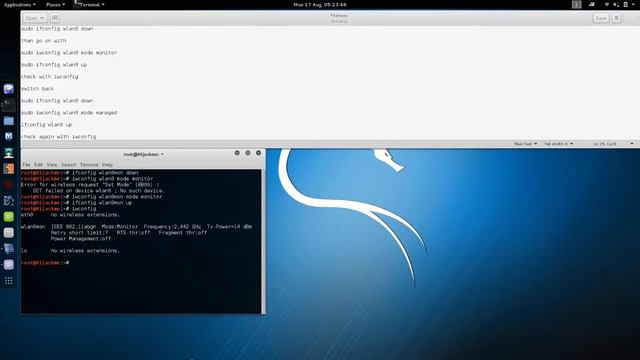Click the battery icon in top bar
Viewport: 640px width, 360px height.
point(625,4)
